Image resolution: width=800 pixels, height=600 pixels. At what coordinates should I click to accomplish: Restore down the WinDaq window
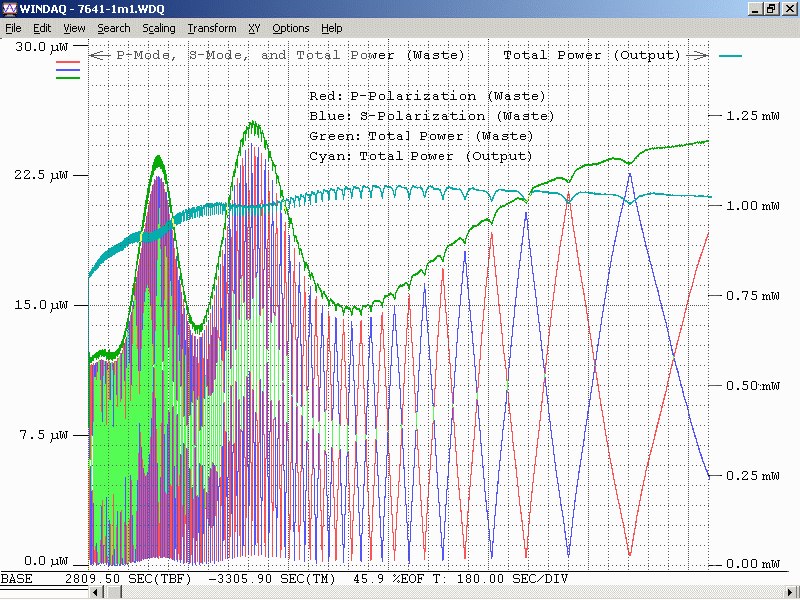tap(771, 9)
